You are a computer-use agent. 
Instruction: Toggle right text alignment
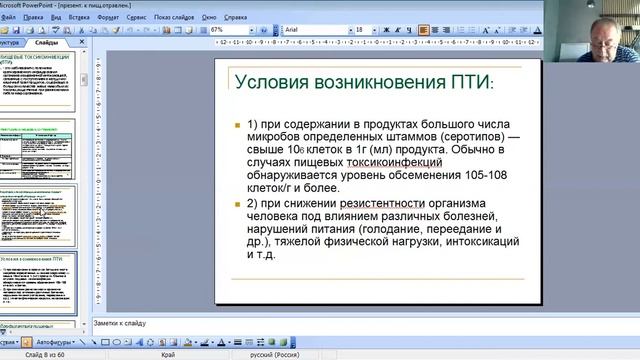coord(447,30)
